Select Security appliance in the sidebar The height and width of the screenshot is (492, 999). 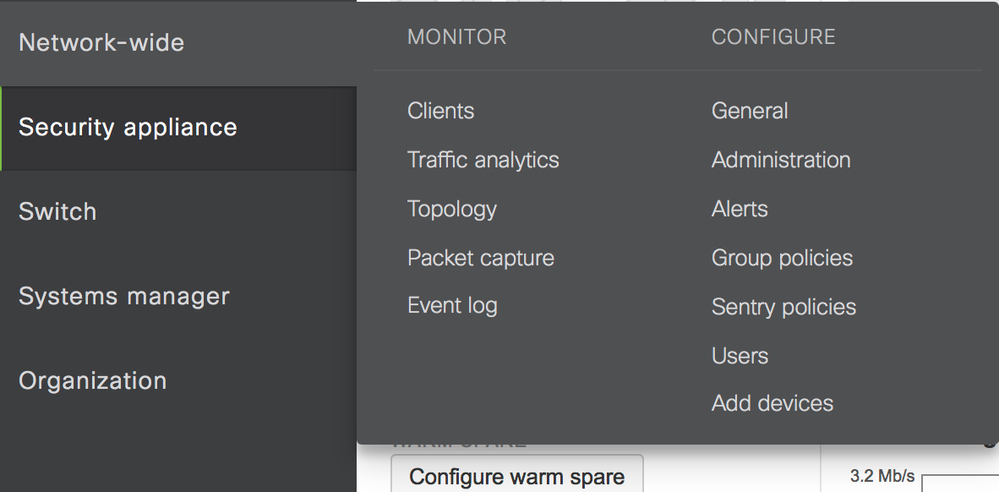click(x=128, y=127)
